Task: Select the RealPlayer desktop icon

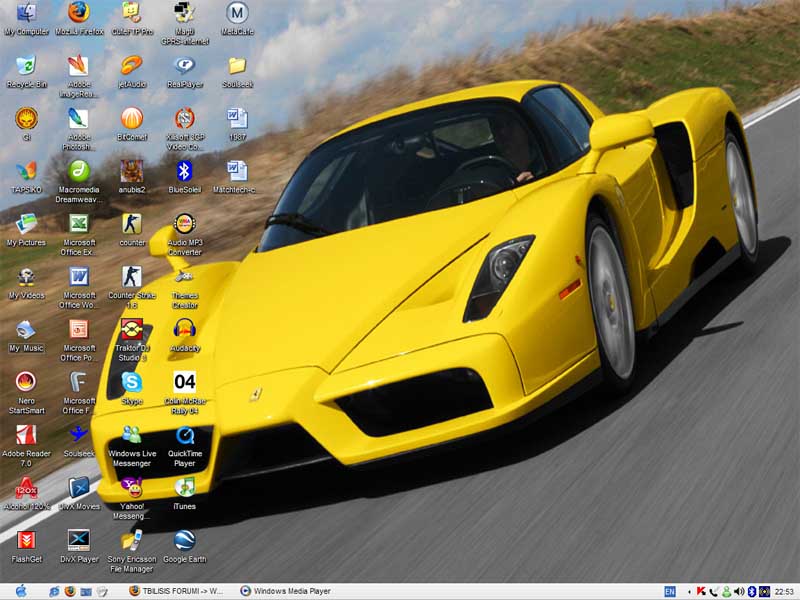Action: [x=185, y=71]
